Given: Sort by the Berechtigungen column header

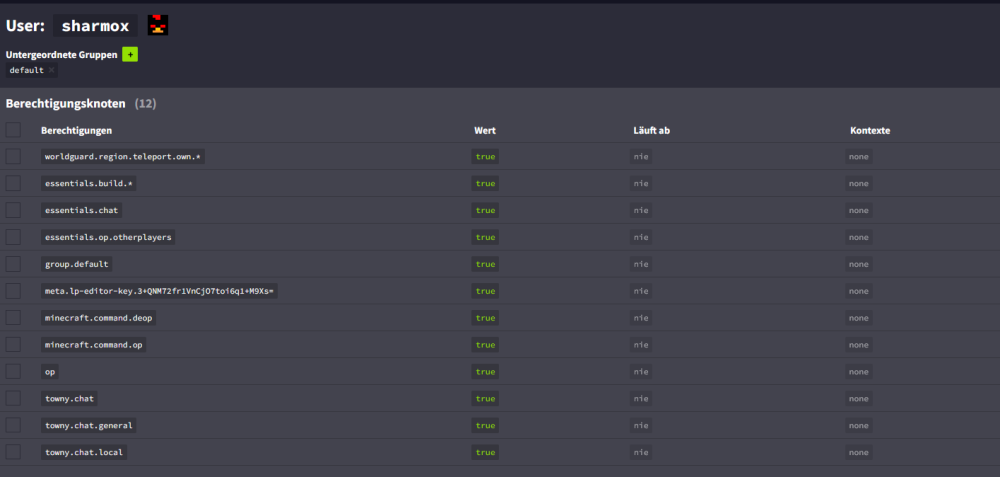Looking at the screenshot, I should coord(77,130).
